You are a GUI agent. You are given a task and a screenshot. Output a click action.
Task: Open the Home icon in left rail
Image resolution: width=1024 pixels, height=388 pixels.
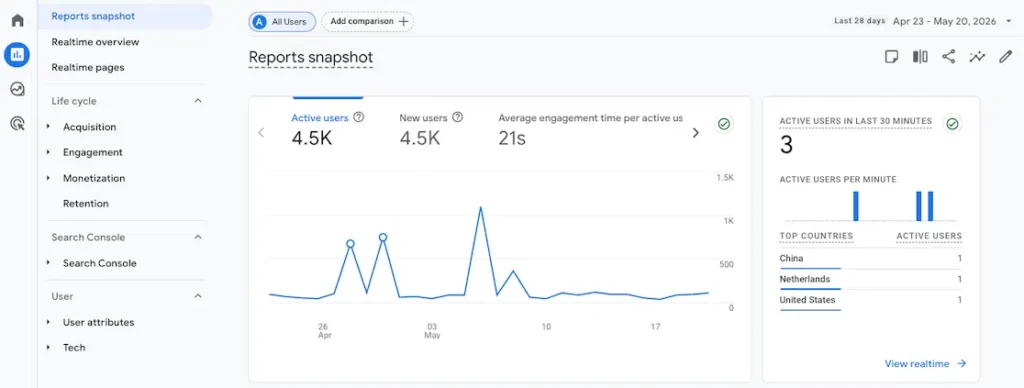pyautogui.click(x=18, y=20)
